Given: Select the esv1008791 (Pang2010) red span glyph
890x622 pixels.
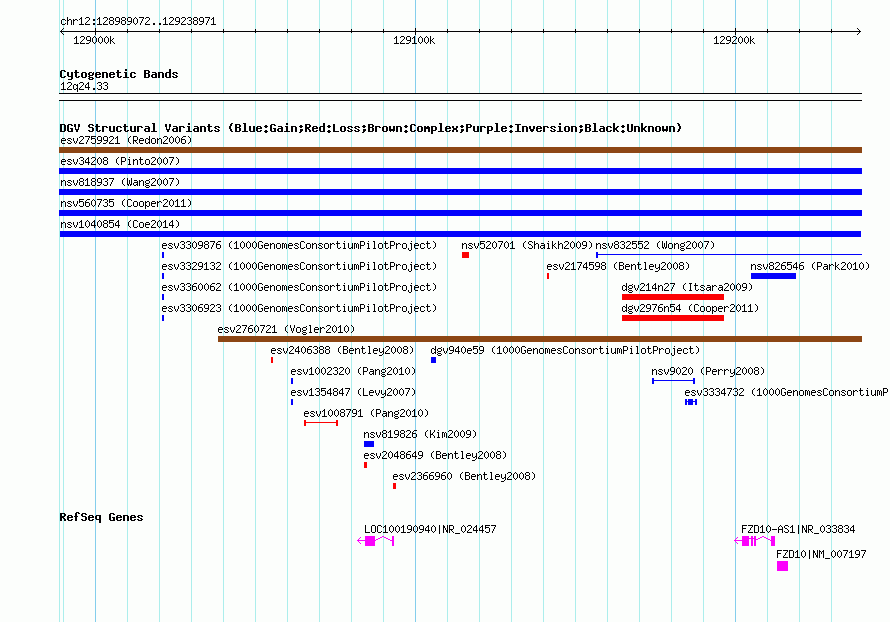Looking at the screenshot, I should [321, 423].
